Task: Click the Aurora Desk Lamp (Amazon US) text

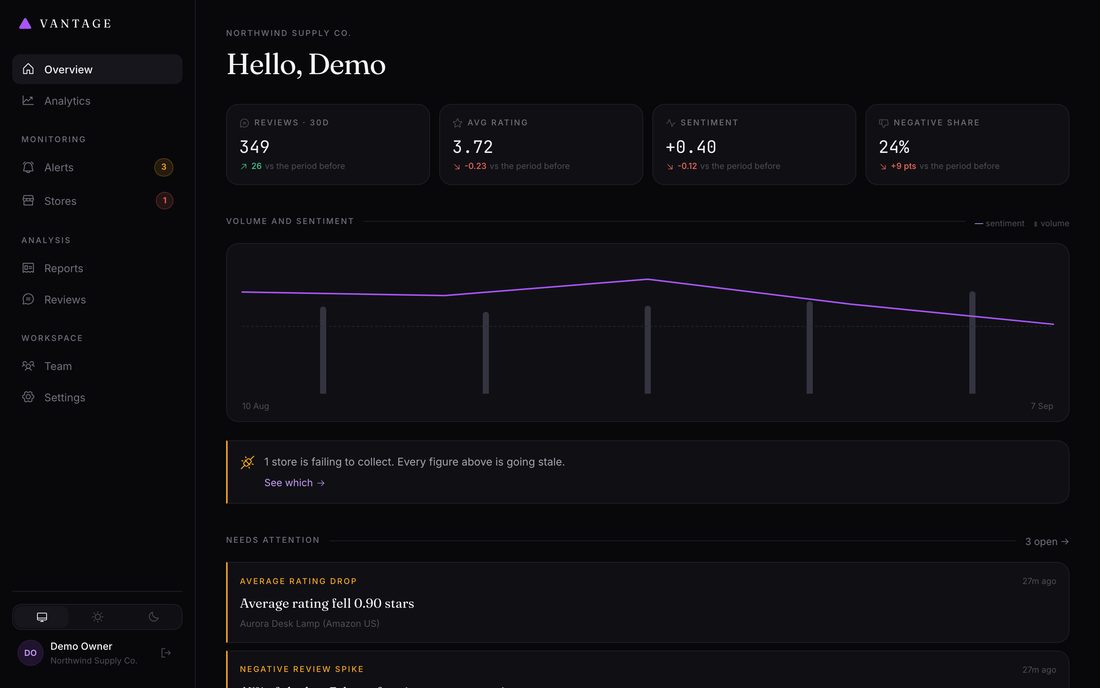Action: [x=309, y=623]
